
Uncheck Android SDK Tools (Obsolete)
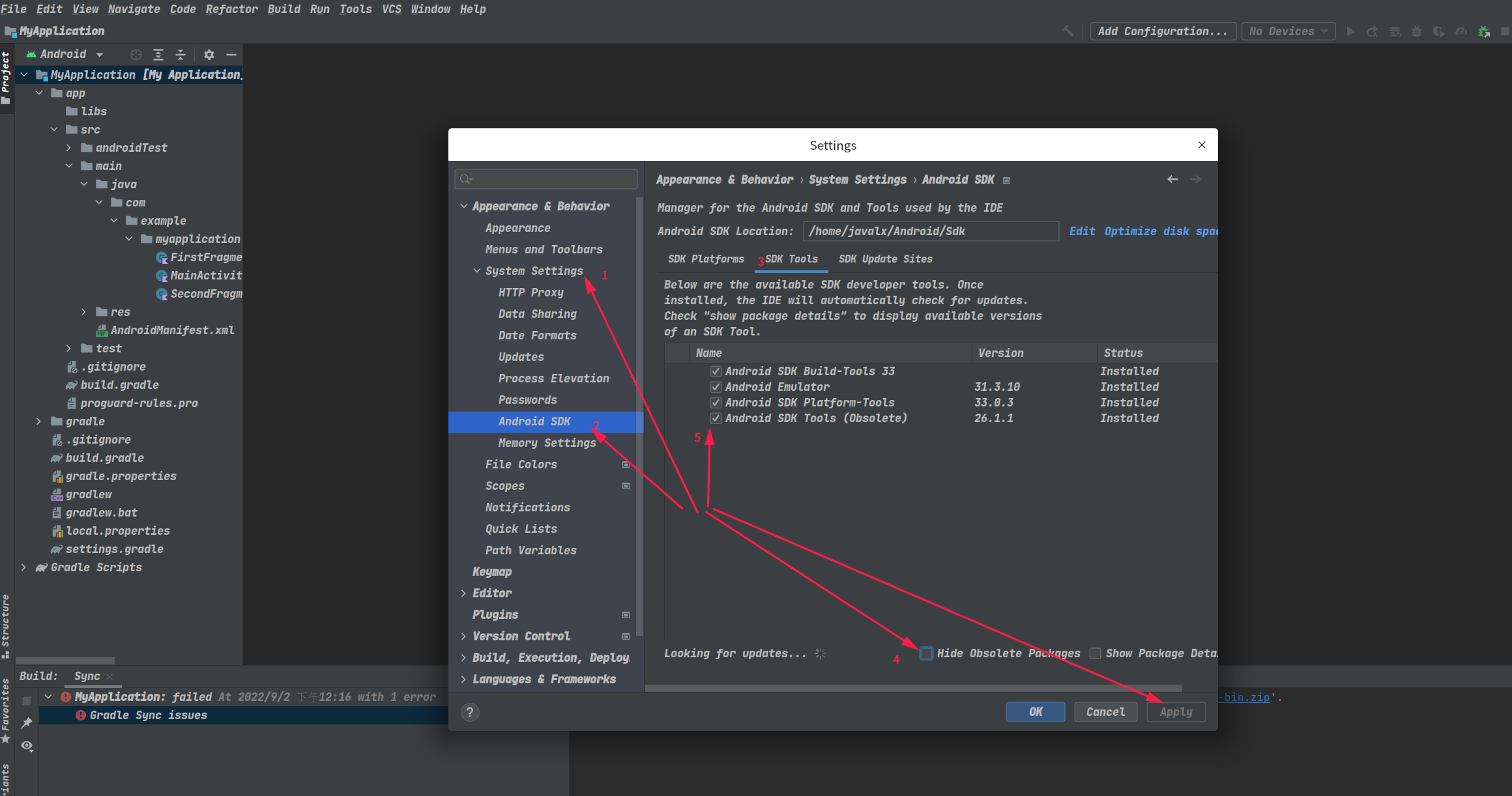(x=716, y=418)
